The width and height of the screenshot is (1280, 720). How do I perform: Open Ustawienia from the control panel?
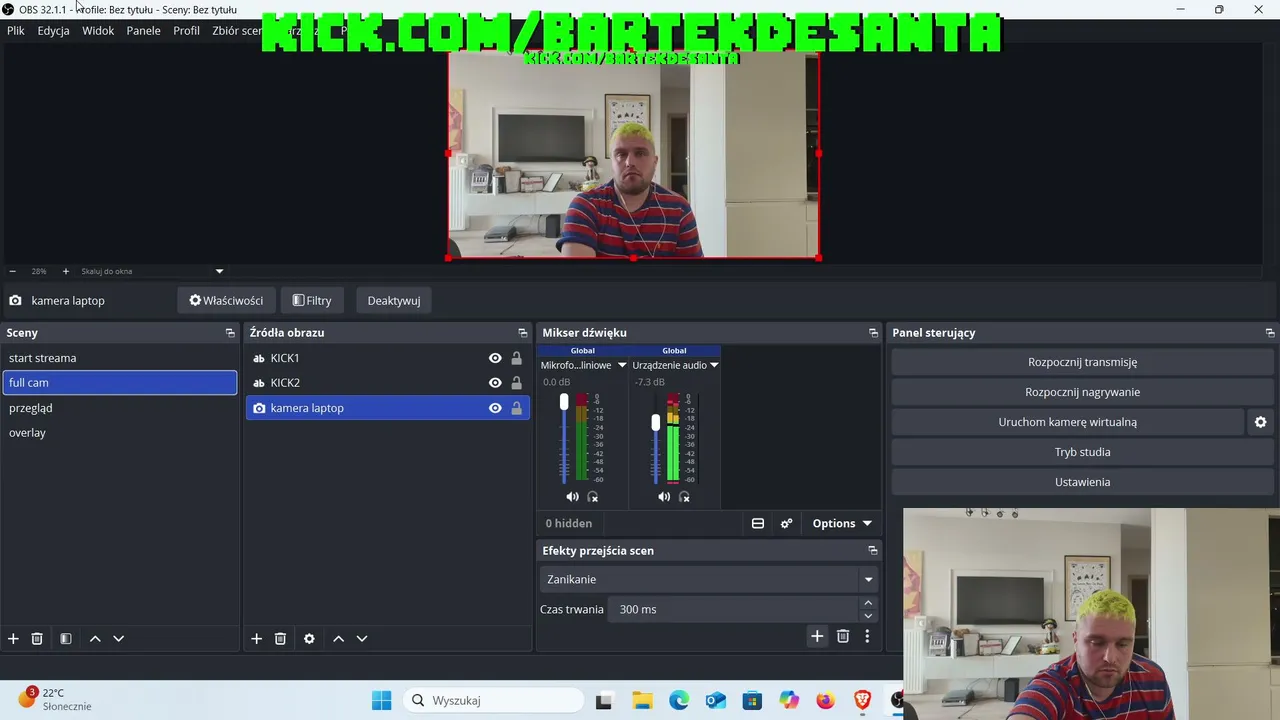[1083, 482]
